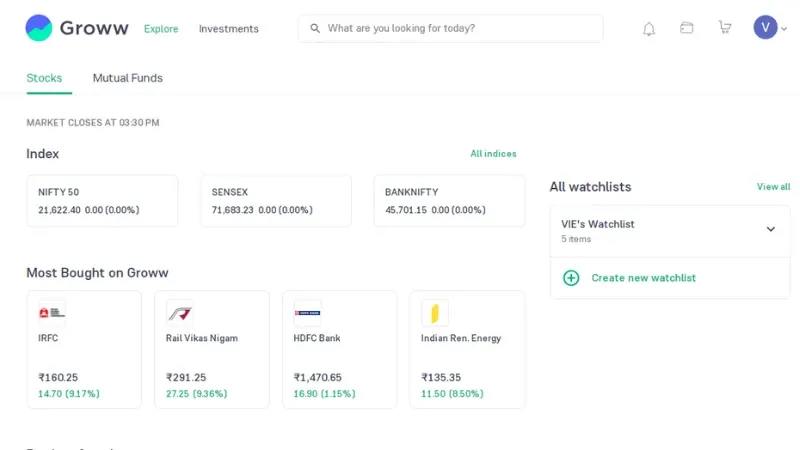Click the 16.90 (1.15%) change value
Viewport: 800px width, 450px height.
click(324, 394)
